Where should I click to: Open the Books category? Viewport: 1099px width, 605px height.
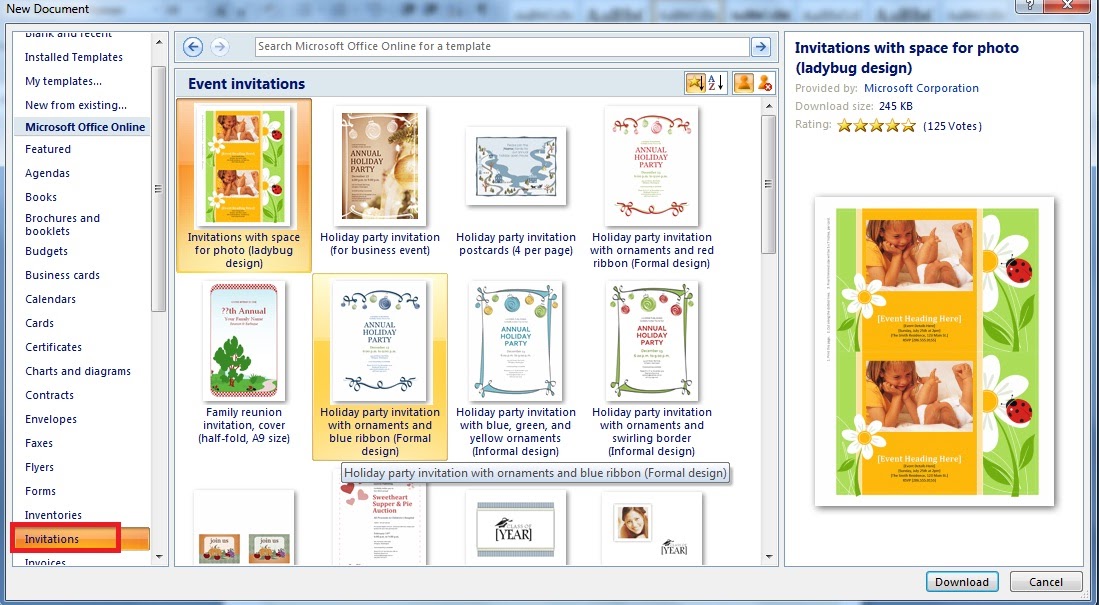click(x=41, y=197)
